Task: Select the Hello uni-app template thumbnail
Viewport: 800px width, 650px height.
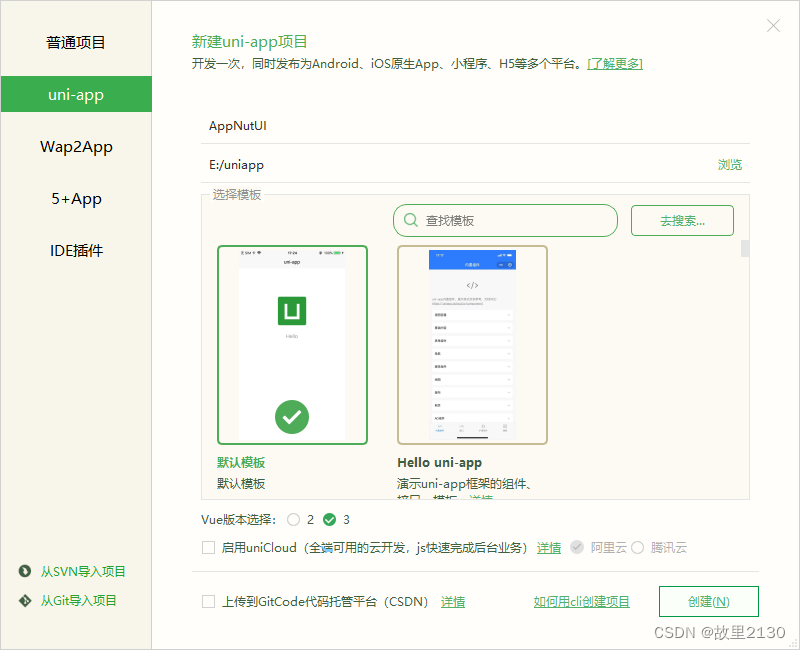Action: pos(472,345)
